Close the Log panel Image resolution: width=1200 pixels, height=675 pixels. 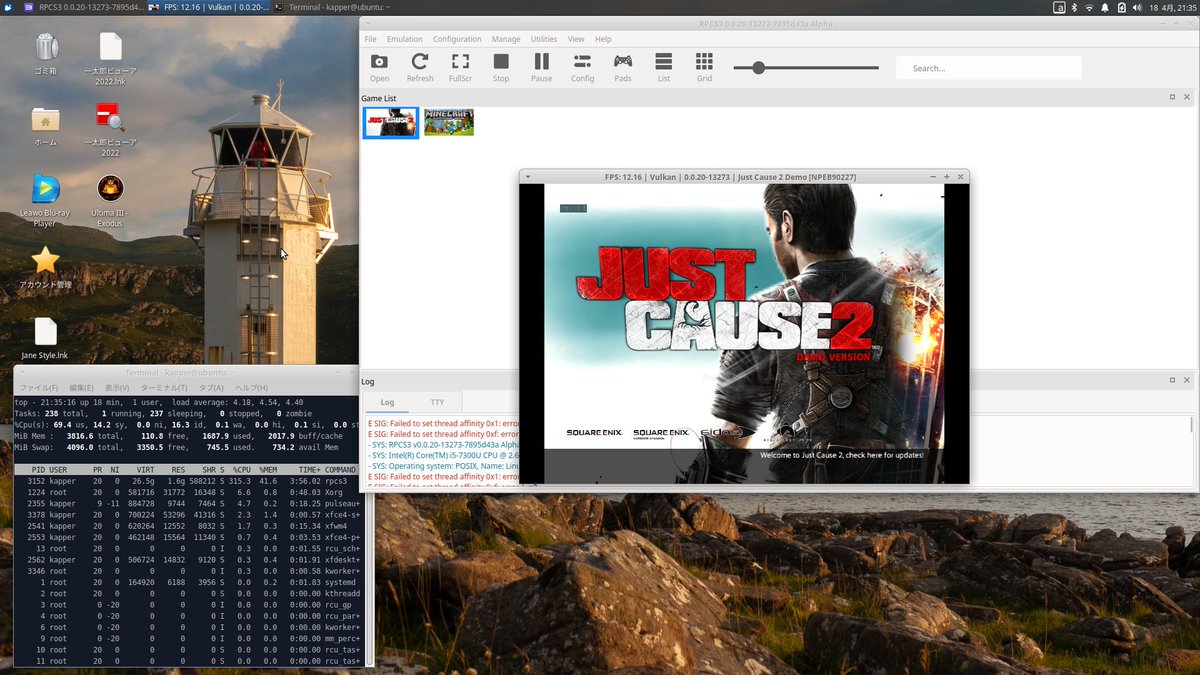click(1187, 381)
